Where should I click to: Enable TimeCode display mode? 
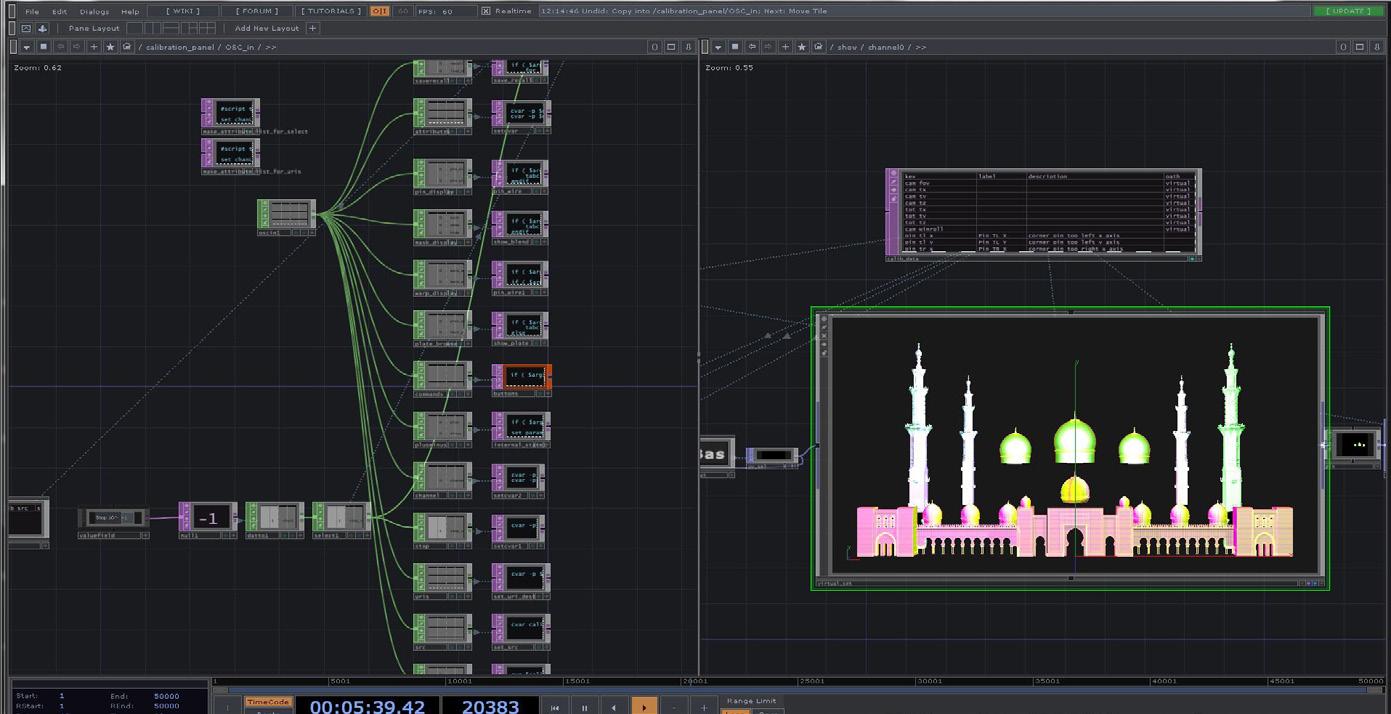267,702
